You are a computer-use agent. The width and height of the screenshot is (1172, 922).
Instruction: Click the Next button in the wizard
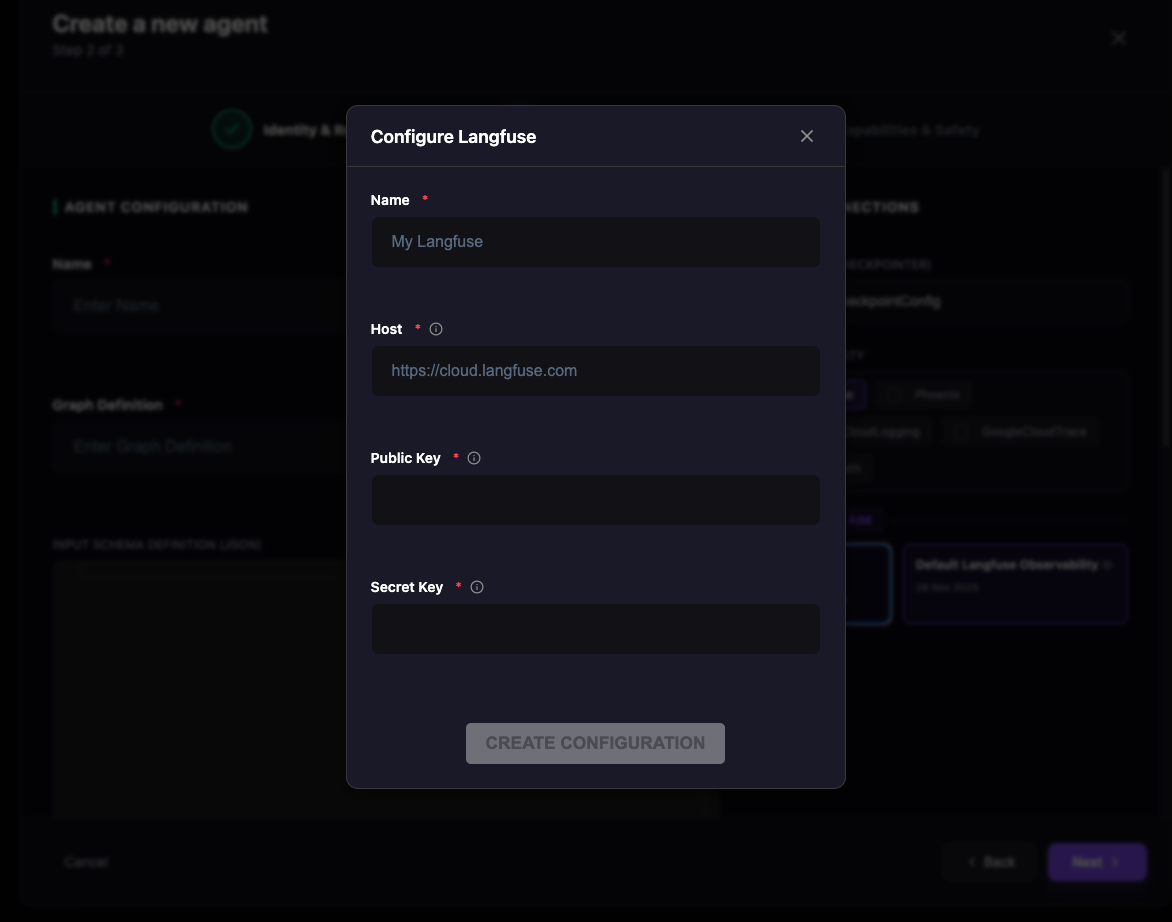[1097, 861]
